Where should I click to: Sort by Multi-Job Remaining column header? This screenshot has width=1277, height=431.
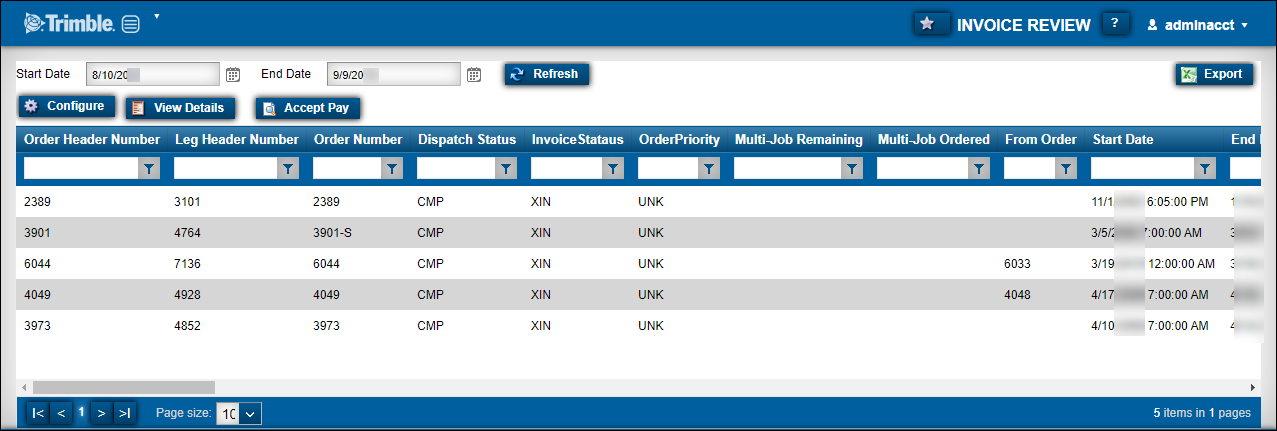pyautogui.click(x=798, y=140)
